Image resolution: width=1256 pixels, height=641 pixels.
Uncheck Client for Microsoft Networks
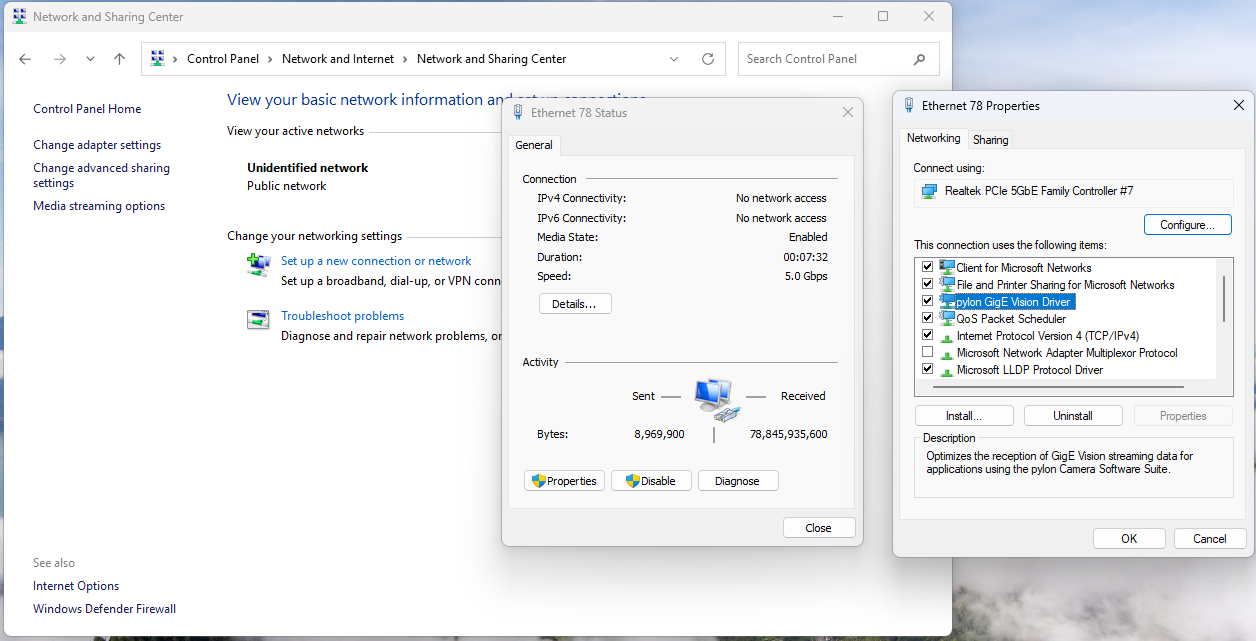(927, 267)
